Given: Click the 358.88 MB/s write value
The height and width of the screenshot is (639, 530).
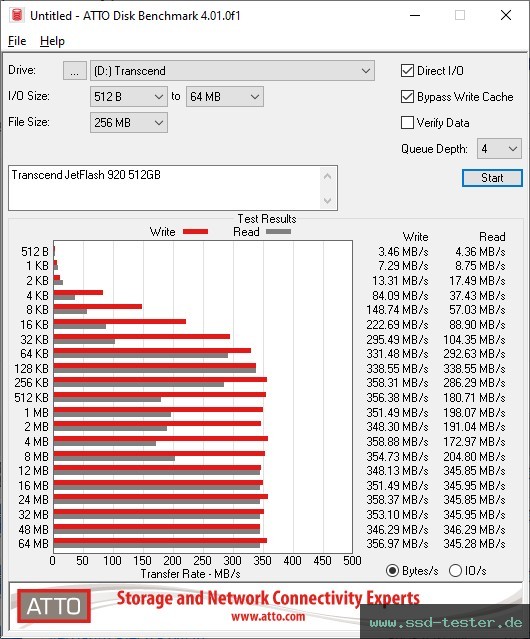Looking at the screenshot, I should 397,442.
